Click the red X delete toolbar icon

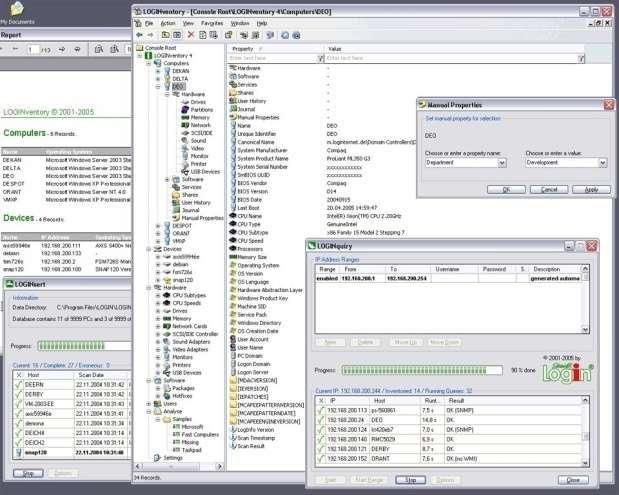(x=191, y=35)
